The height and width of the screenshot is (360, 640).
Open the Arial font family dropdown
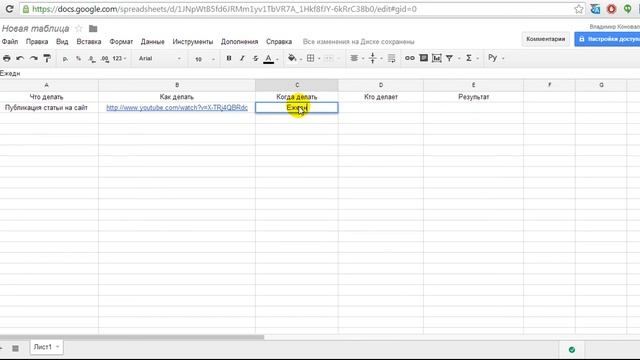coord(160,59)
